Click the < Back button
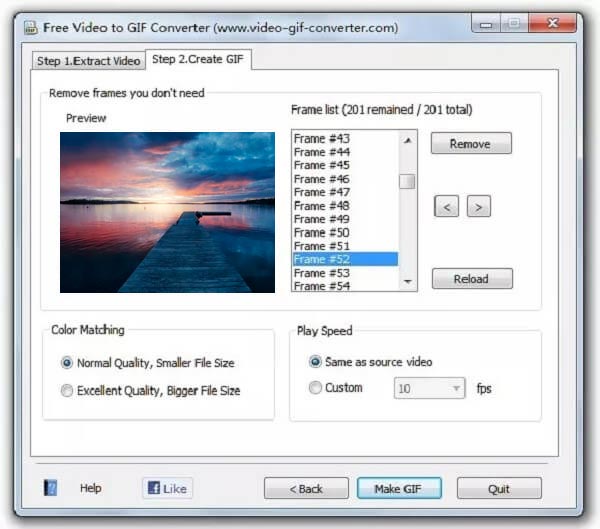 (x=306, y=488)
